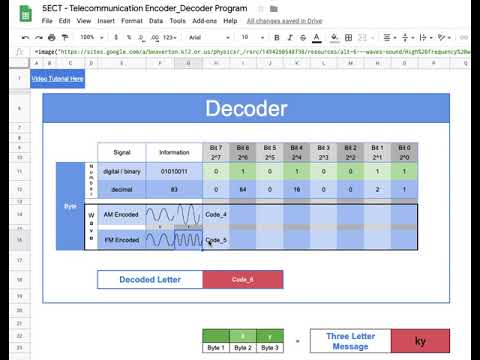Move document using the folder icon
480x360 pixels.
[274, 9]
